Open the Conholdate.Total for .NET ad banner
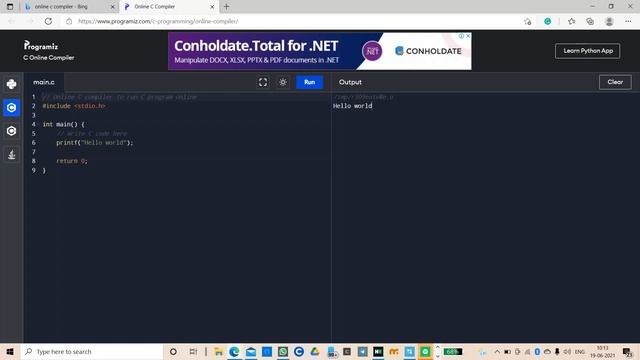Image resolution: width=640 pixels, height=360 pixels. pos(320,51)
